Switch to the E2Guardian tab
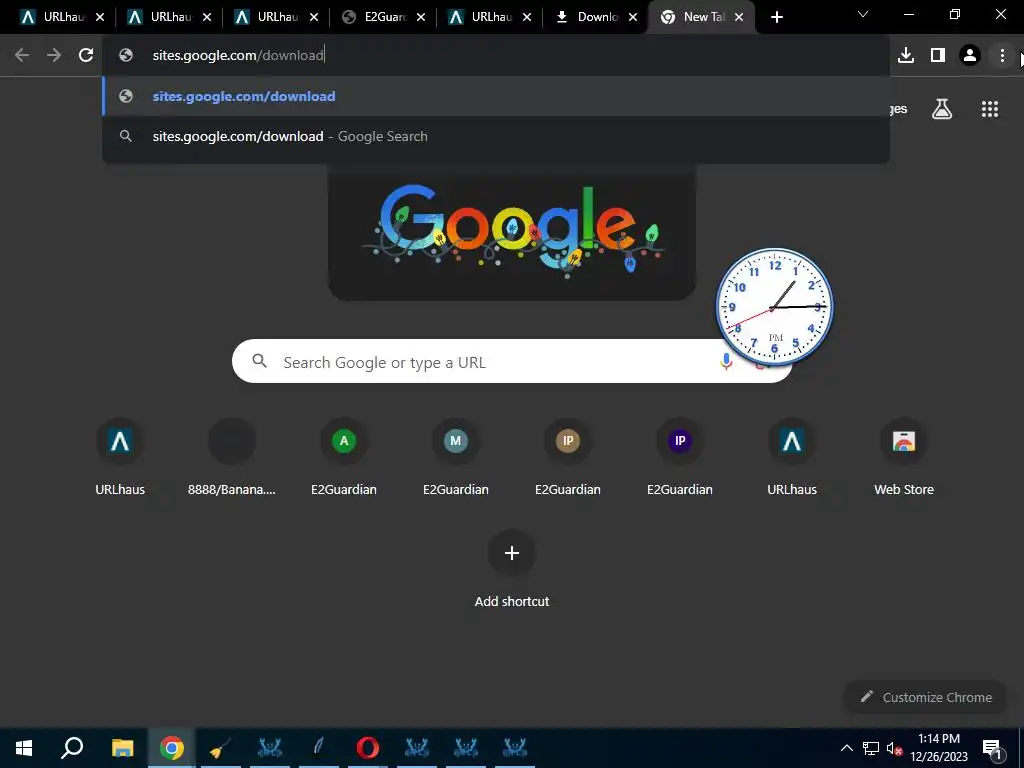 [377, 17]
